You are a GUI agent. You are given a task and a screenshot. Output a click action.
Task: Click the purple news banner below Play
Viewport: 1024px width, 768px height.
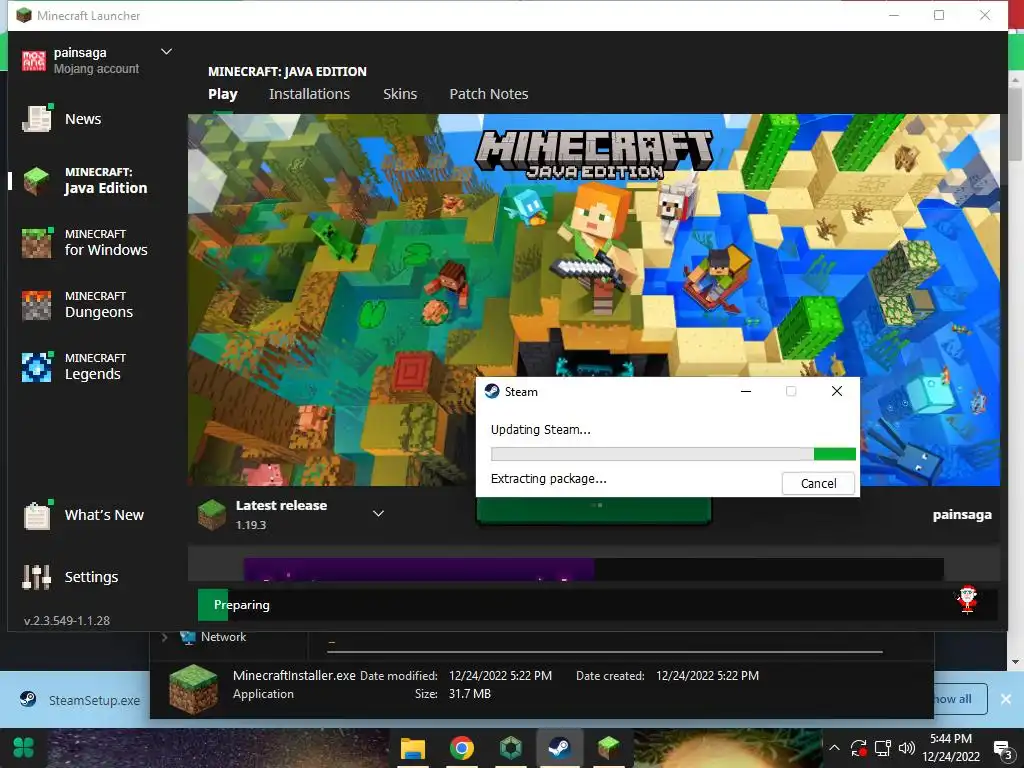pyautogui.click(x=419, y=569)
